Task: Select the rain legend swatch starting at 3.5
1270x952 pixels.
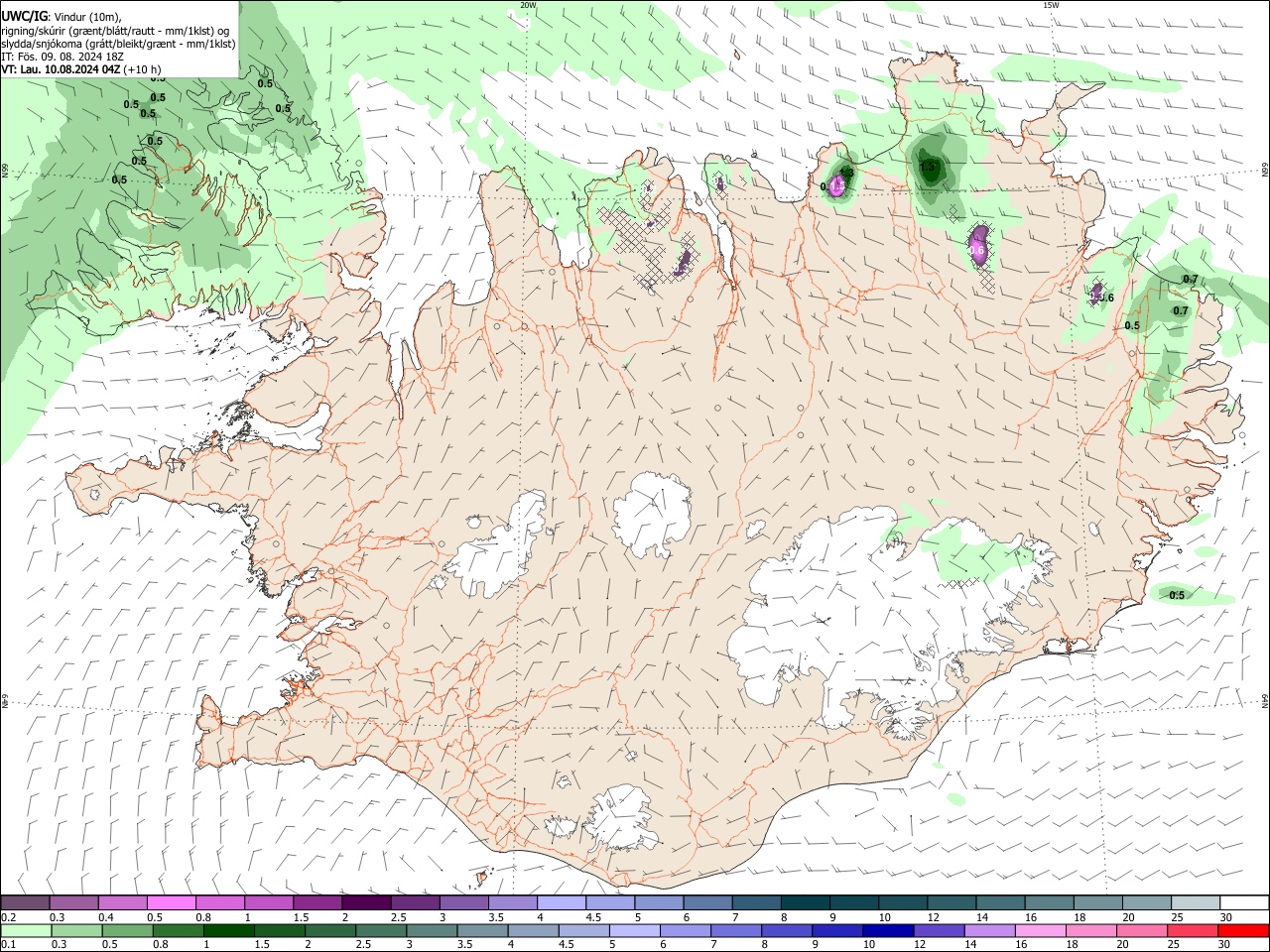Action: coord(483,931)
